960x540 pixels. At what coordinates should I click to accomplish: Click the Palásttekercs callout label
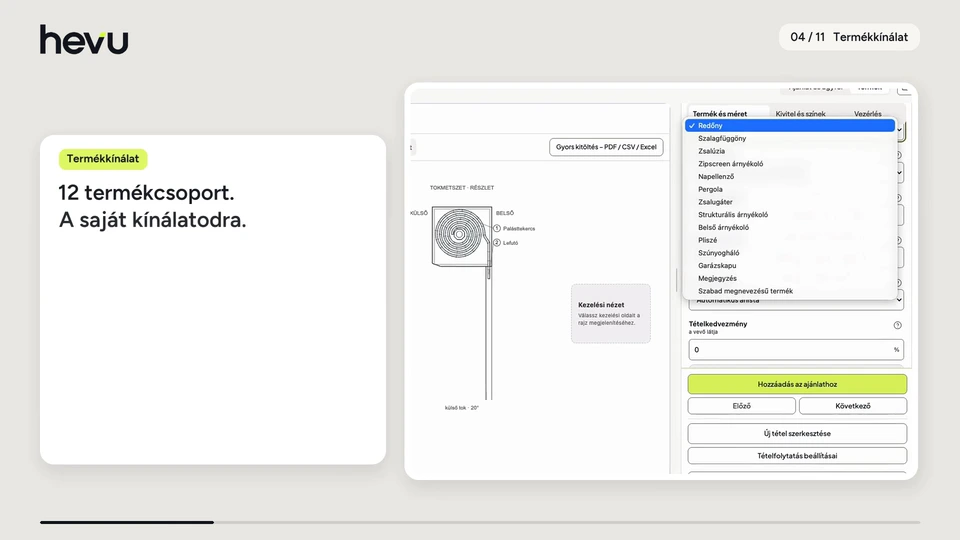pos(519,228)
